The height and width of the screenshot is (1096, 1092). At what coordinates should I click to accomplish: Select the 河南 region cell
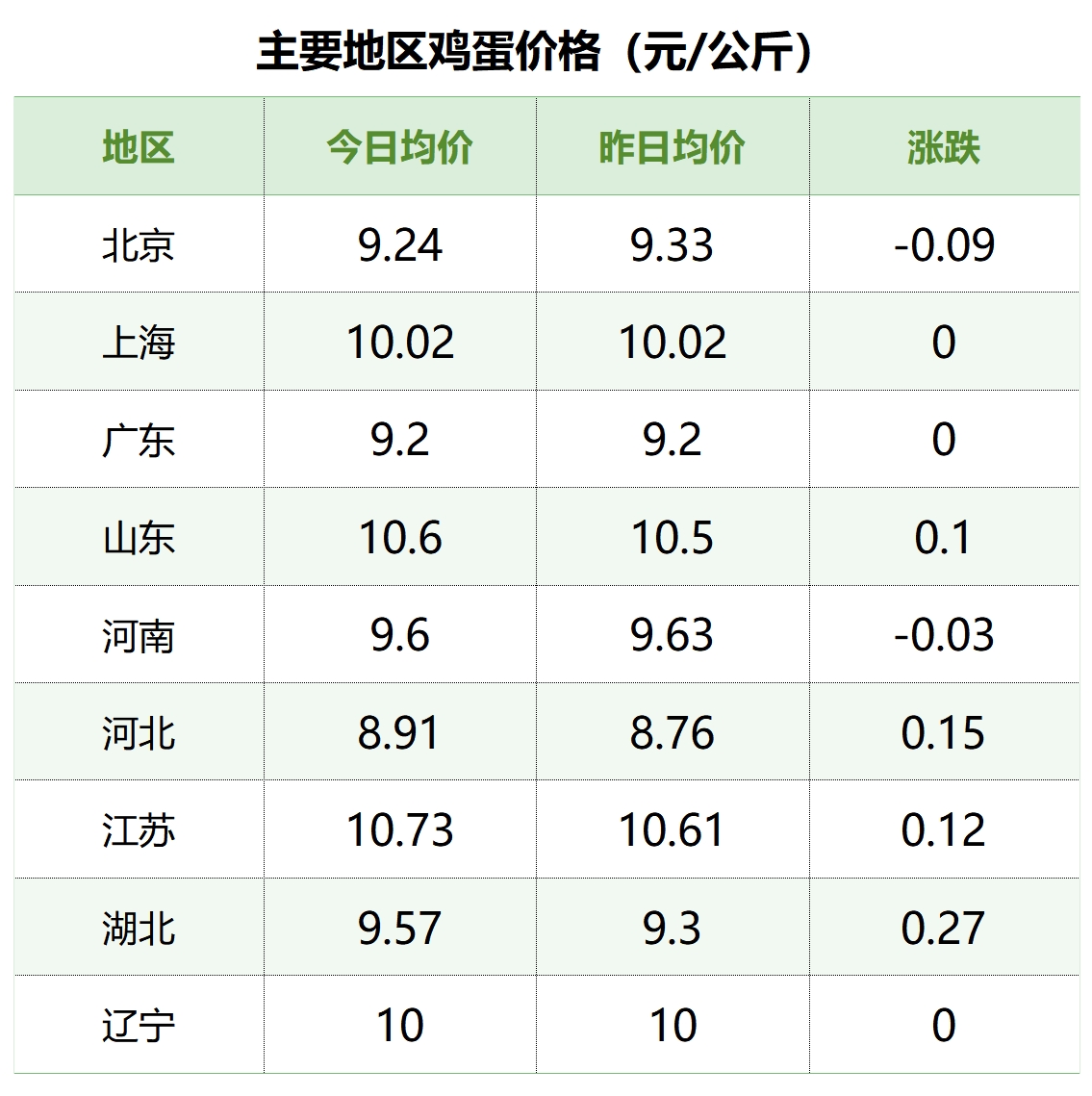[x=139, y=635]
